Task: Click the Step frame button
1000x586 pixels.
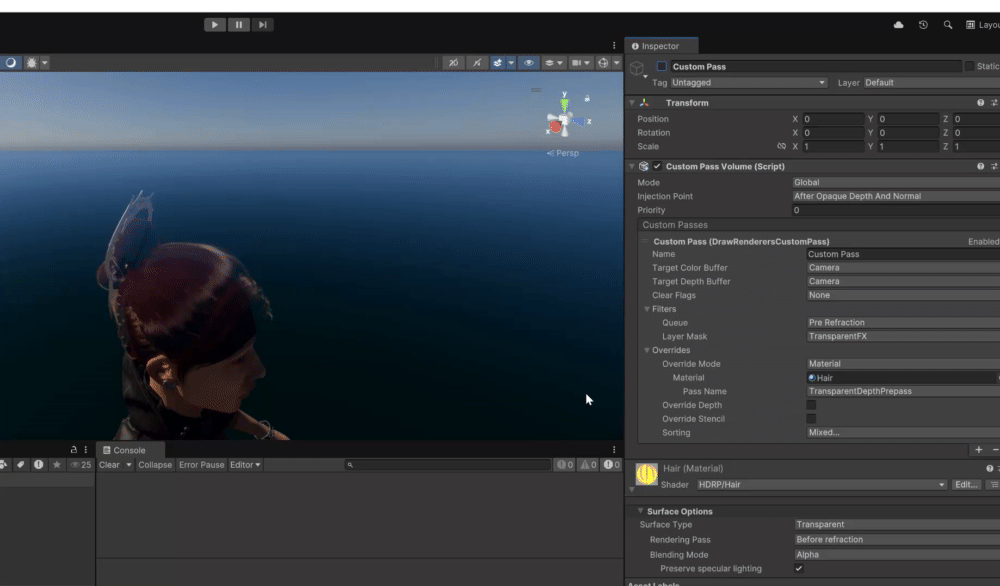Action: tap(262, 25)
